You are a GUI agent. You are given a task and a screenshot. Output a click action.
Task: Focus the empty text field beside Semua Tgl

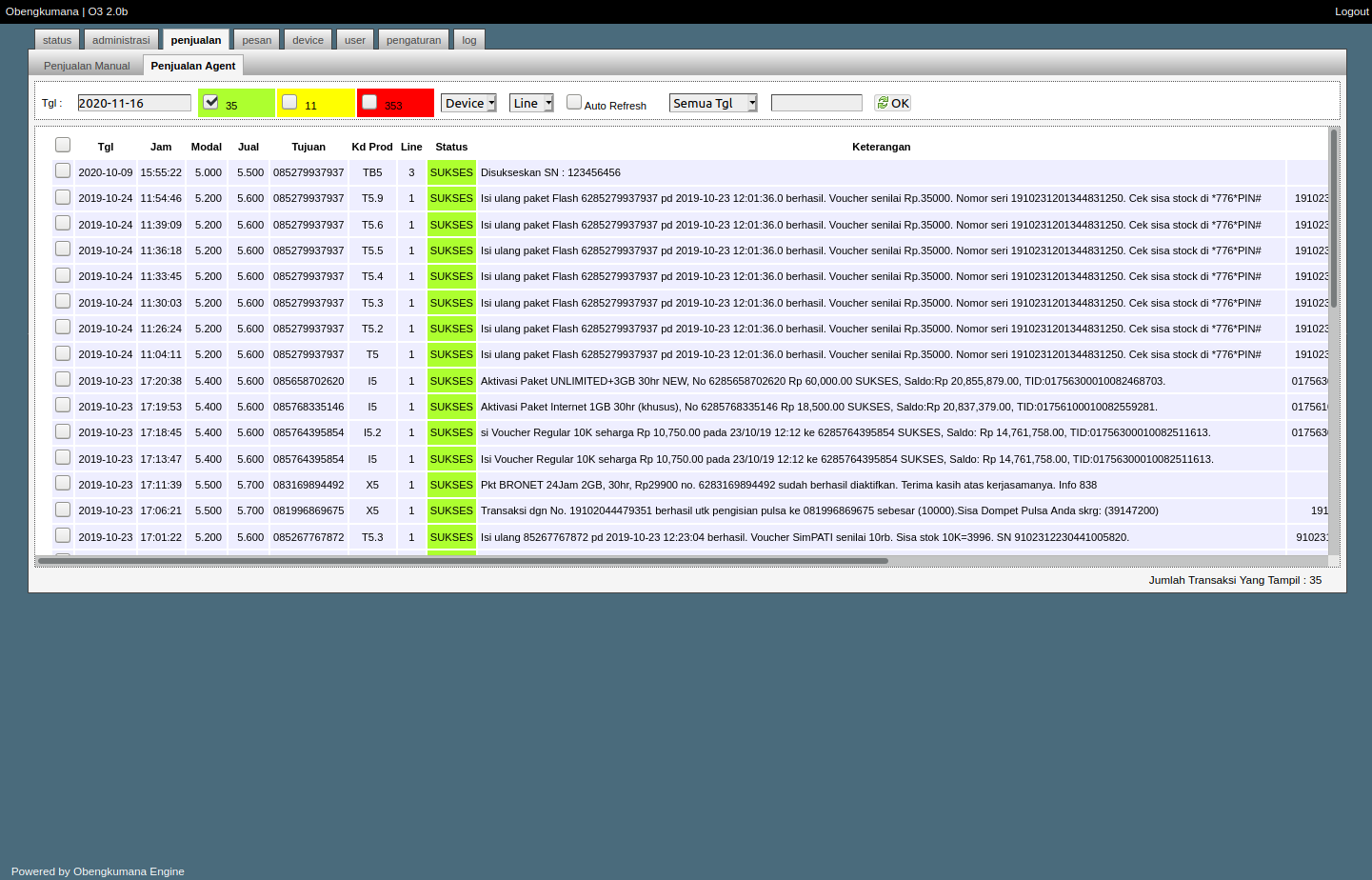click(x=816, y=103)
